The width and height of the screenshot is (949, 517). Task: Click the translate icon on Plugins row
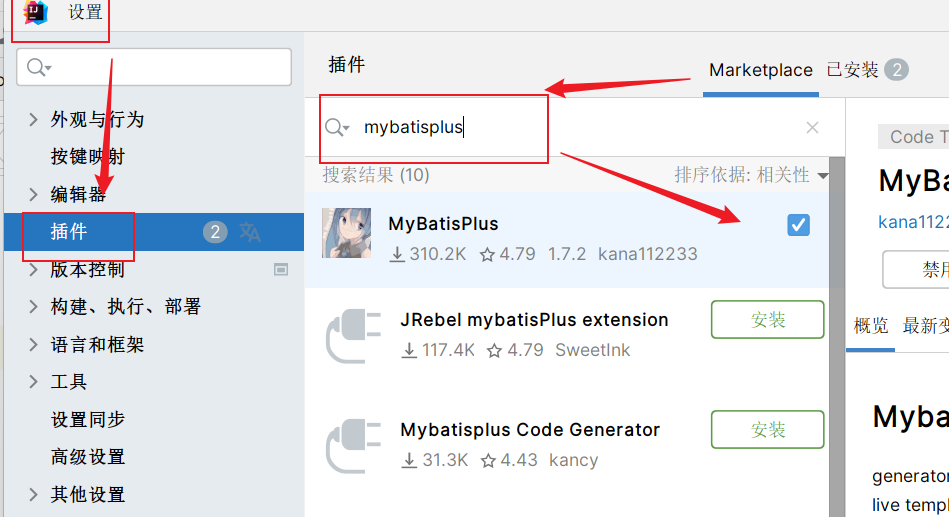pyautogui.click(x=250, y=232)
